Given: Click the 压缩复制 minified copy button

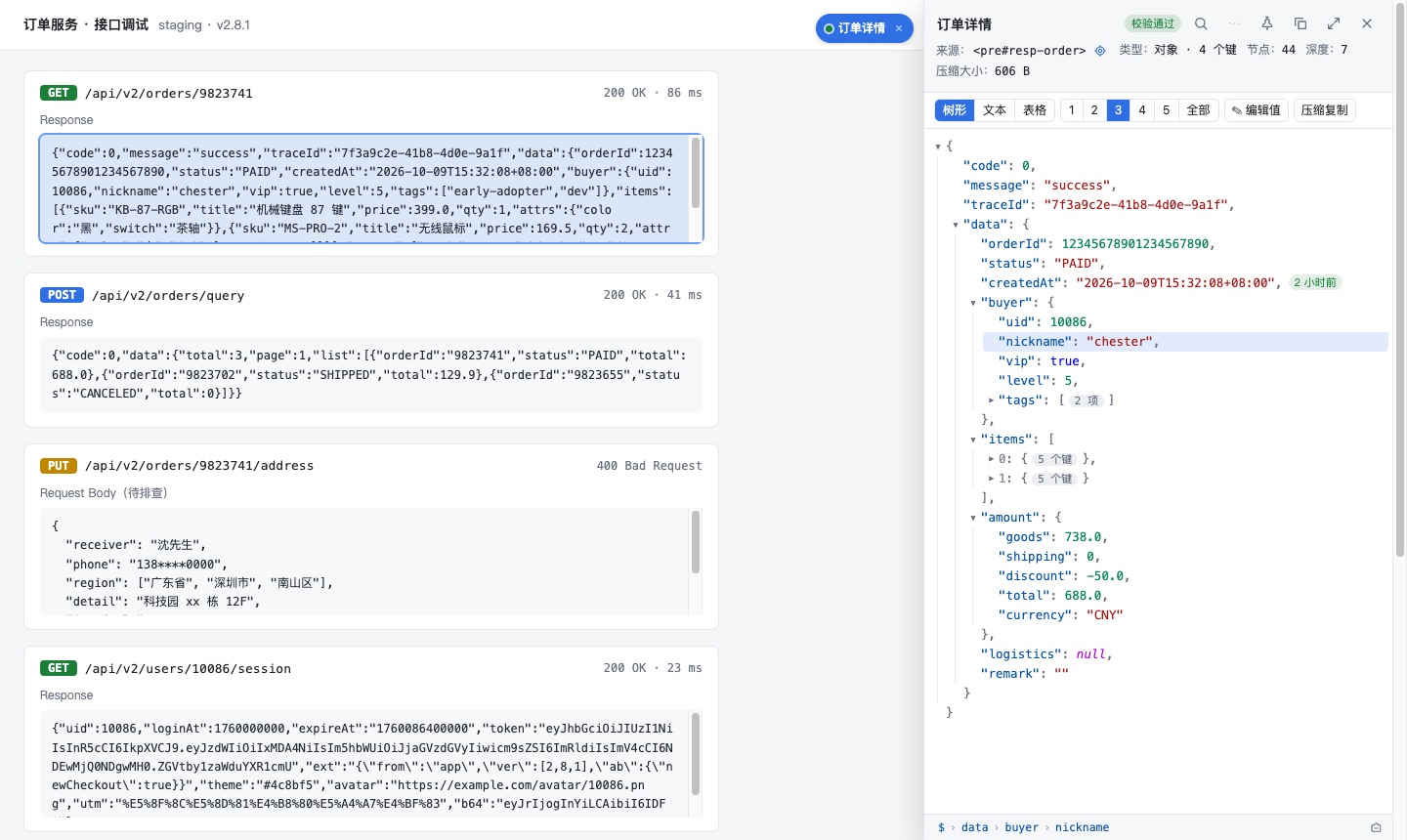Looking at the screenshot, I should coord(1325,110).
